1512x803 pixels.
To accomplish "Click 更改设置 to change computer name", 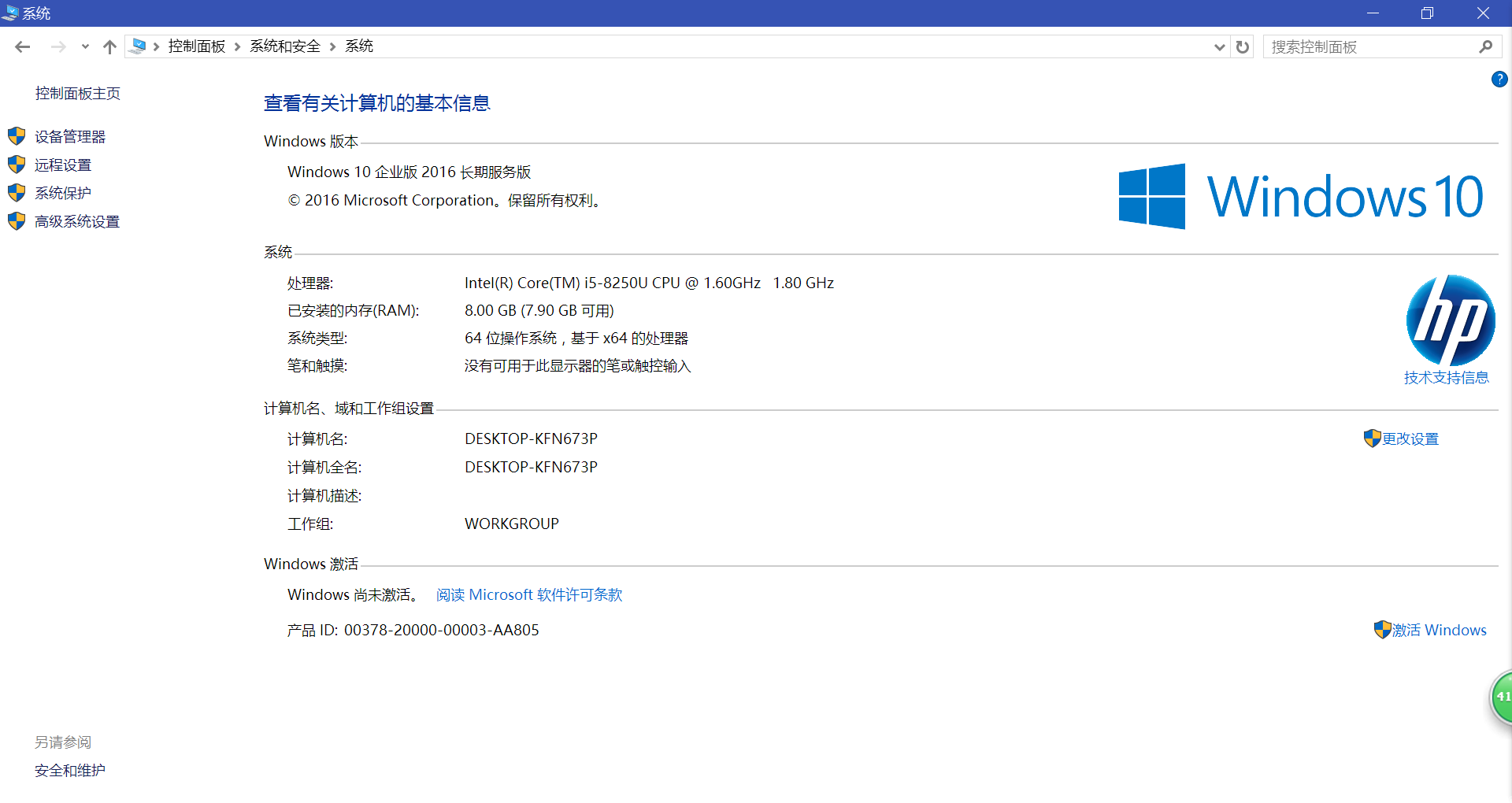I will pos(1410,439).
